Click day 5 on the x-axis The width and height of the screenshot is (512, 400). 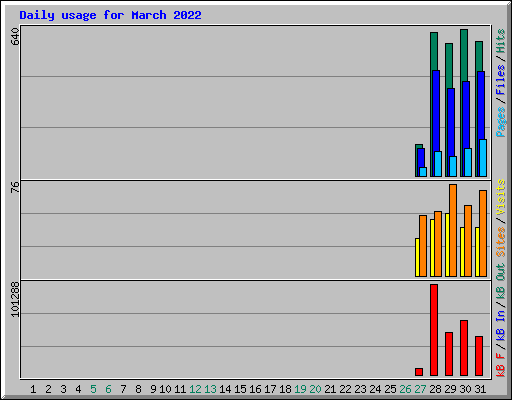coord(93,389)
